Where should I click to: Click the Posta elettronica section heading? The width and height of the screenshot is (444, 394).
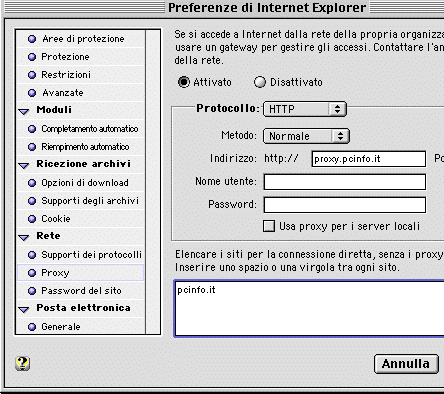pyautogui.click(x=83, y=308)
